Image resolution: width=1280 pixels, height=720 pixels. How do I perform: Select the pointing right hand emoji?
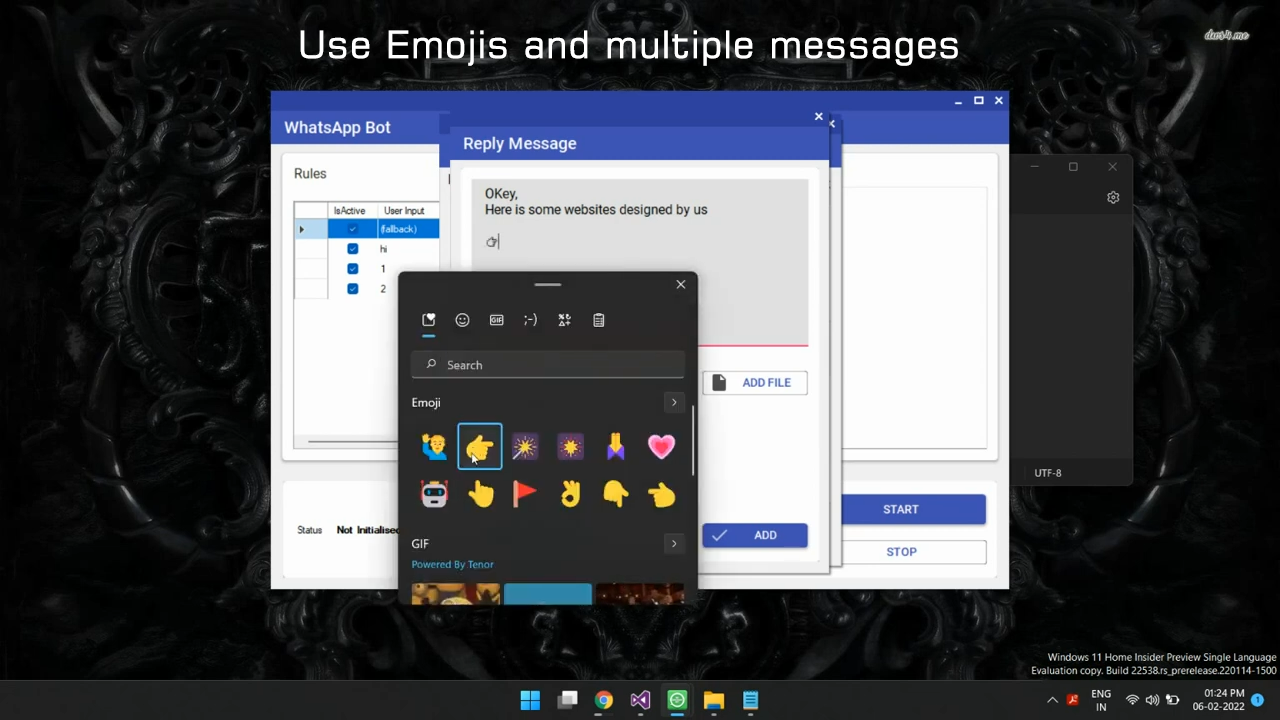[480, 447]
